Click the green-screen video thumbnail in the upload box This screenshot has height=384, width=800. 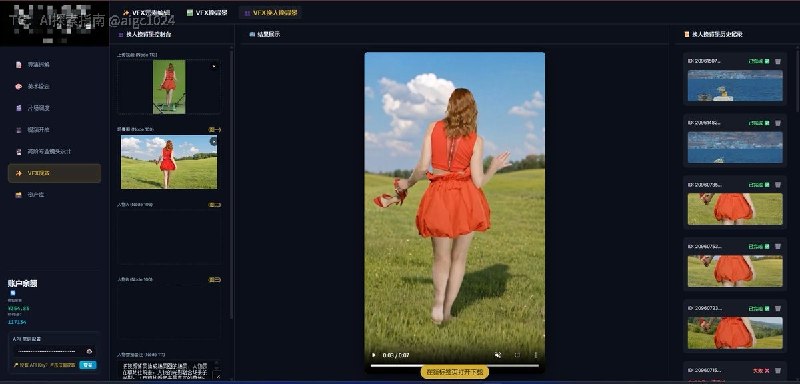click(169, 87)
